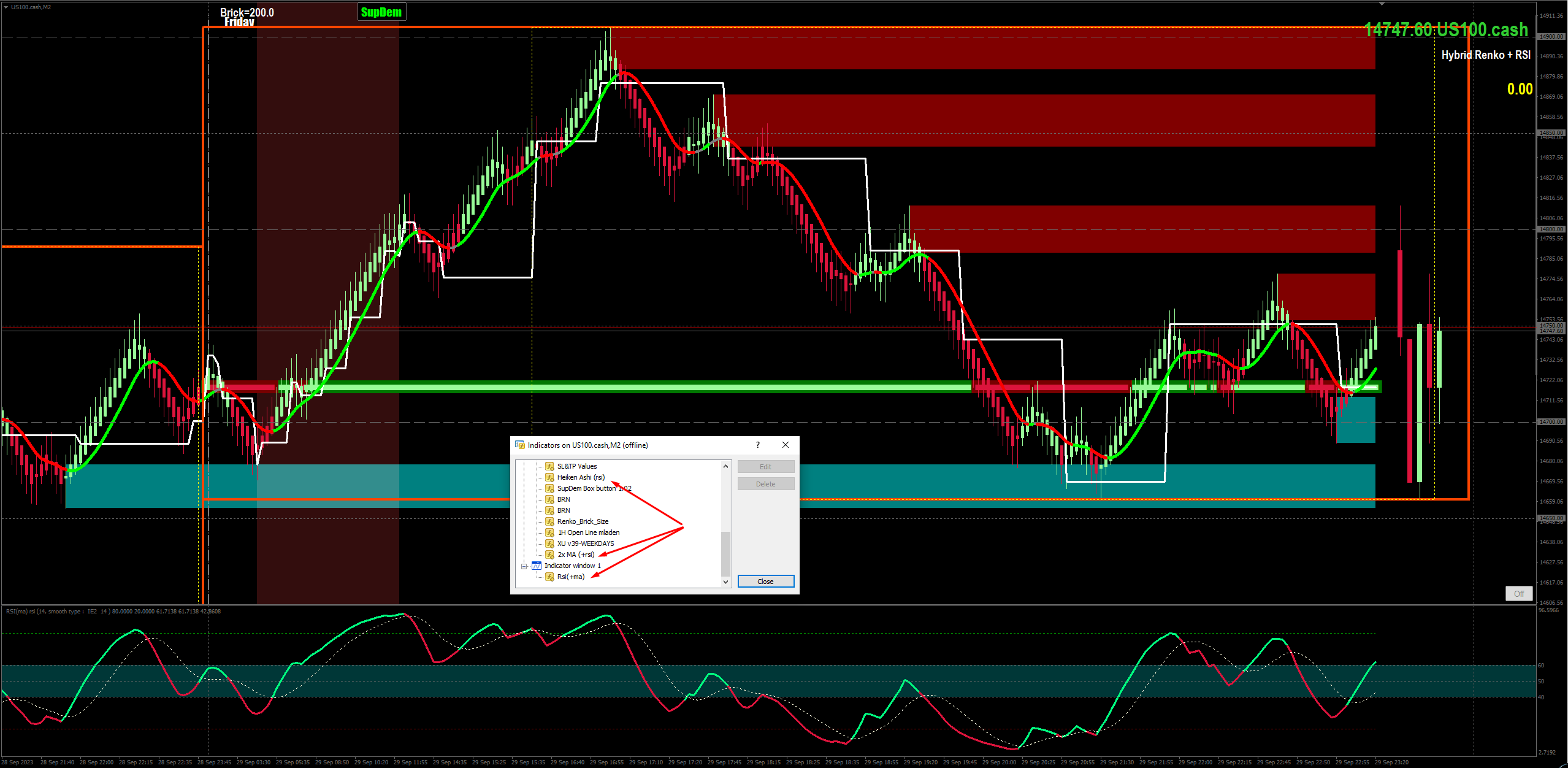The height and width of the screenshot is (768, 1568).
Task: Click the Renko_Brick_Size indicator icon
Action: [x=549, y=521]
